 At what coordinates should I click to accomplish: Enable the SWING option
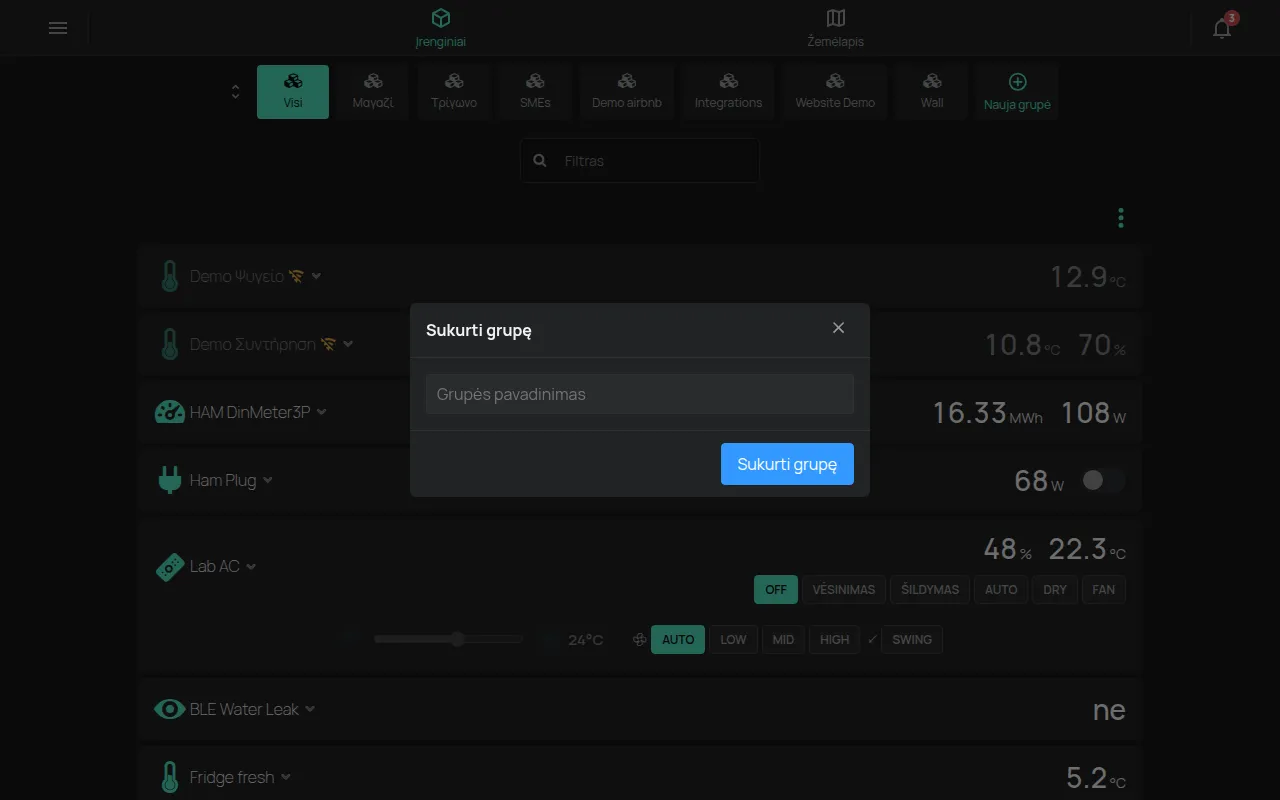click(911, 640)
